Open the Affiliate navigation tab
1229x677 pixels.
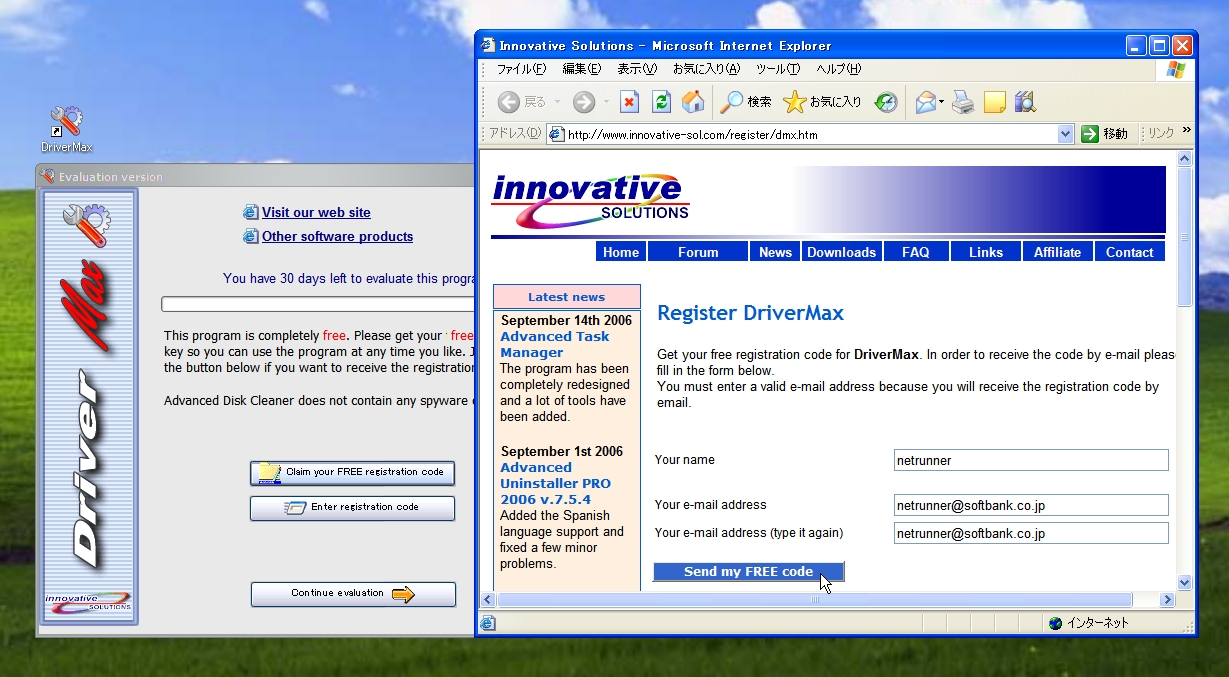click(1058, 252)
